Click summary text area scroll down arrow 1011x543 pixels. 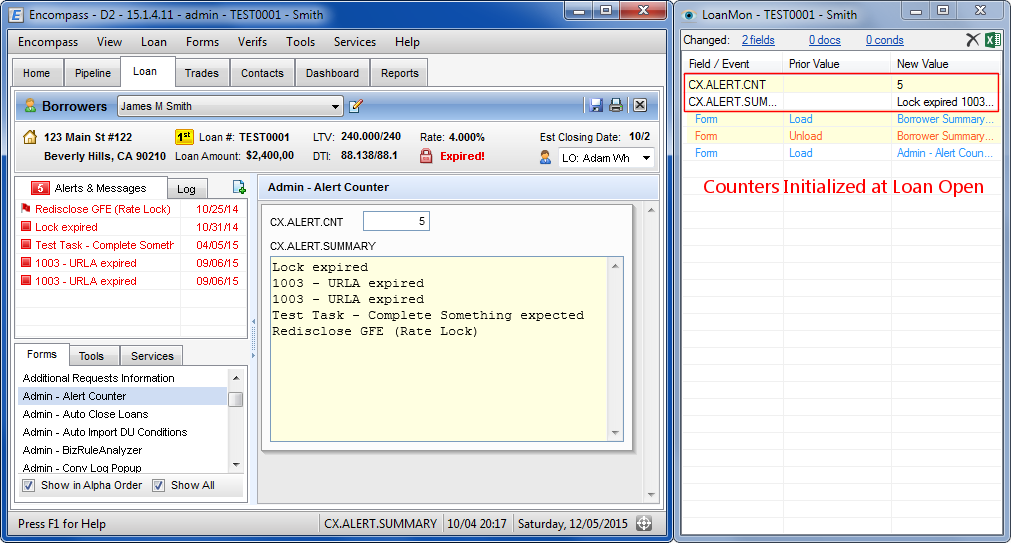click(615, 433)
